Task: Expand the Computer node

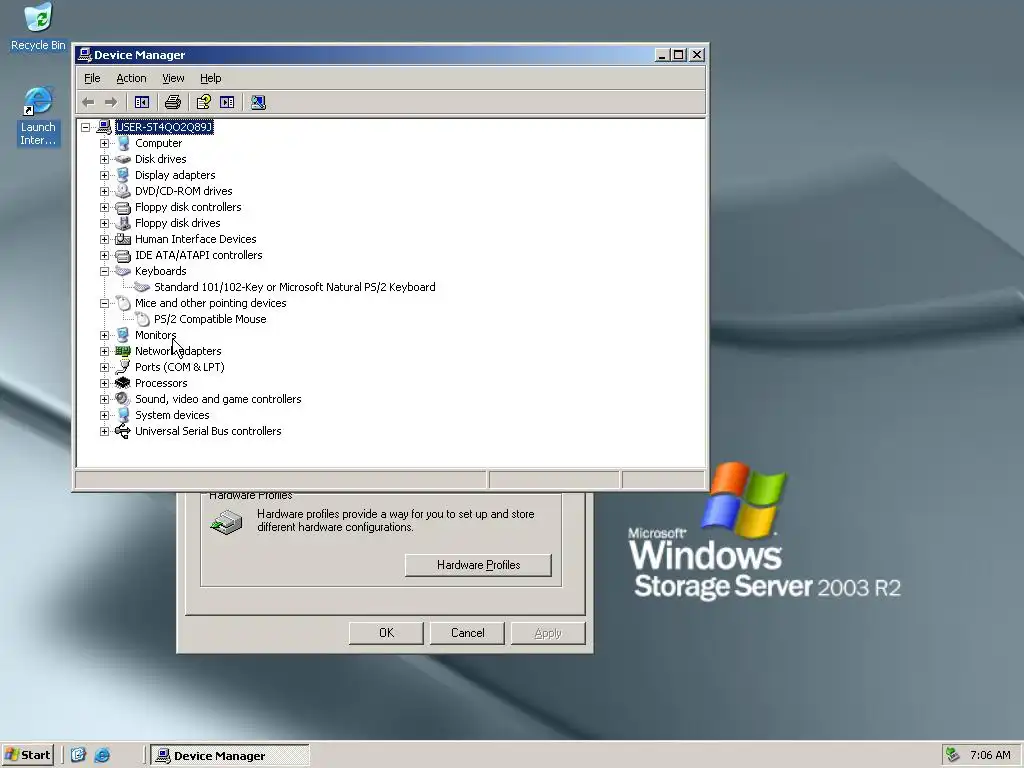Action: tap(104, 143)
